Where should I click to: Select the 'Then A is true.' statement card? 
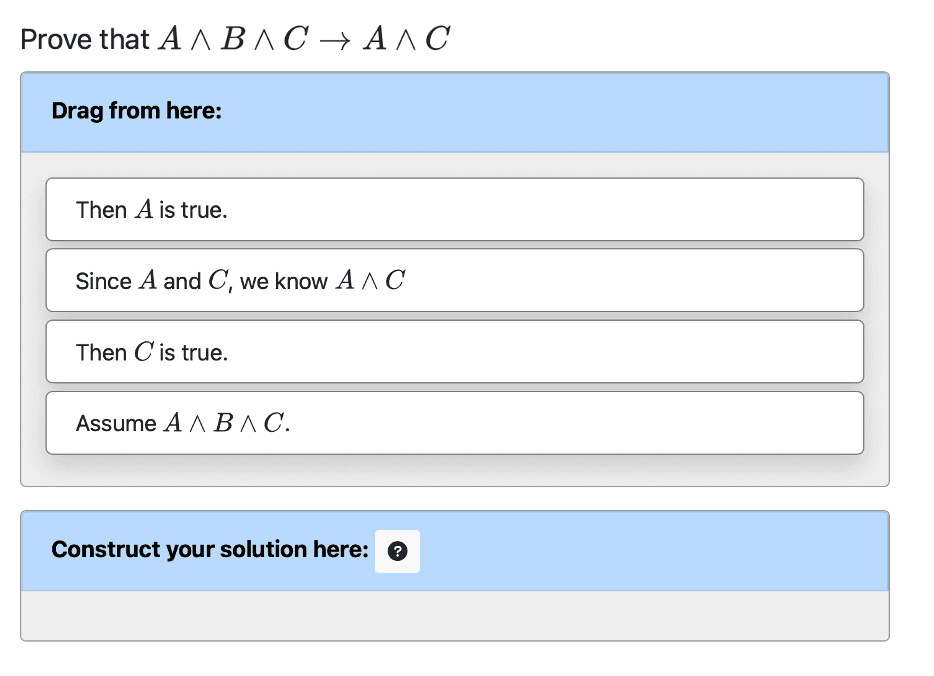[455, 209]
